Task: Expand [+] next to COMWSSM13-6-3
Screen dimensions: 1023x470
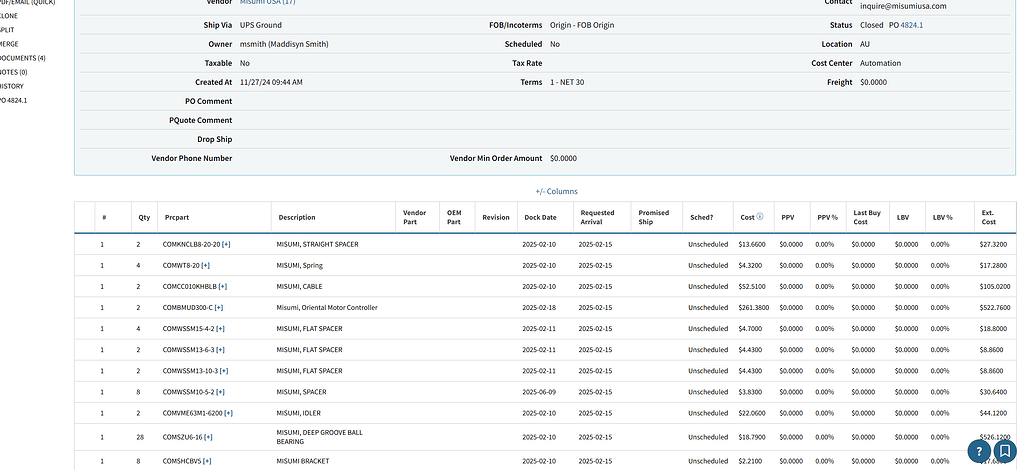Action: pyautogui.click(x=220, y=350)
